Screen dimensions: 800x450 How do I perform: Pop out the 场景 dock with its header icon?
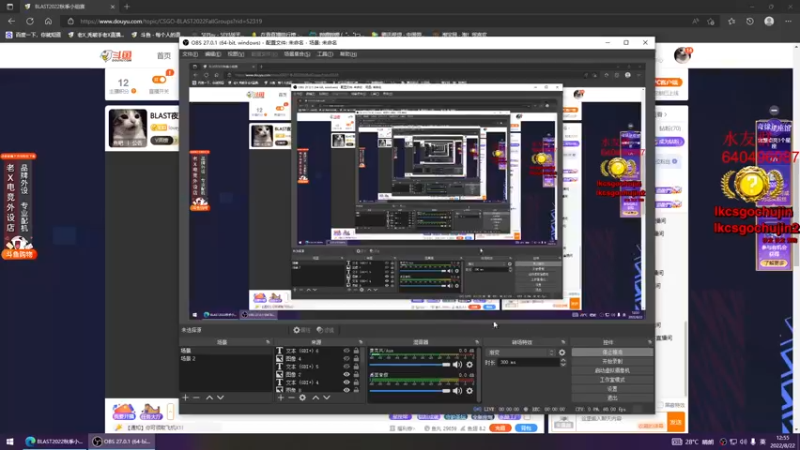[268, 342]
